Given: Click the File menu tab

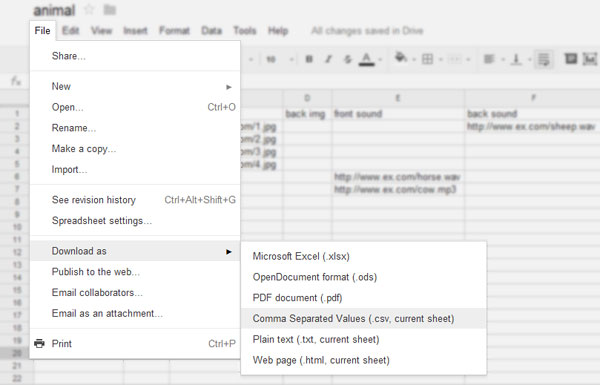Looking at the screenshot, I should click(42, 31).
